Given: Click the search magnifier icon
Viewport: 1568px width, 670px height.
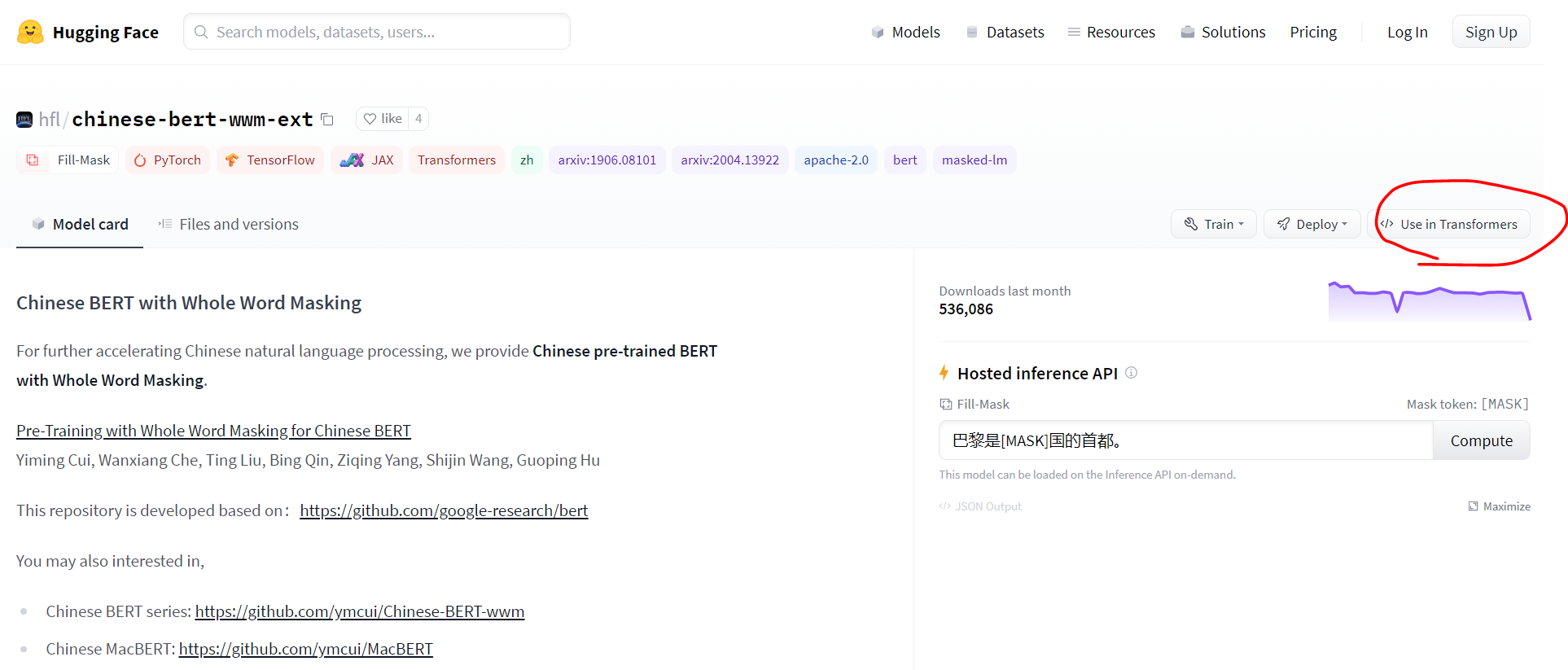Looking at the screenshot, I should click(x=201, y=32).
